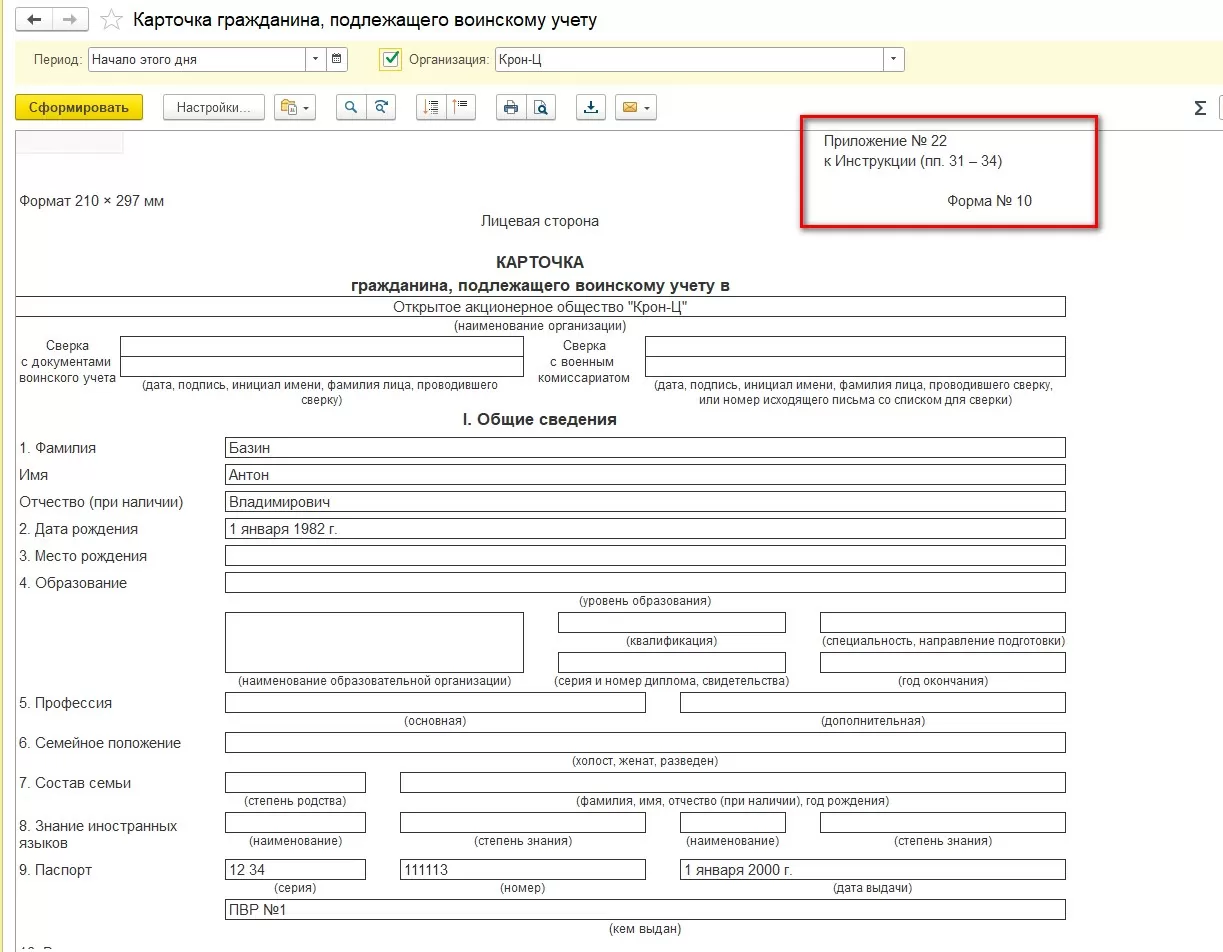Click the forward navigation arrow

[x=69, y=20]
